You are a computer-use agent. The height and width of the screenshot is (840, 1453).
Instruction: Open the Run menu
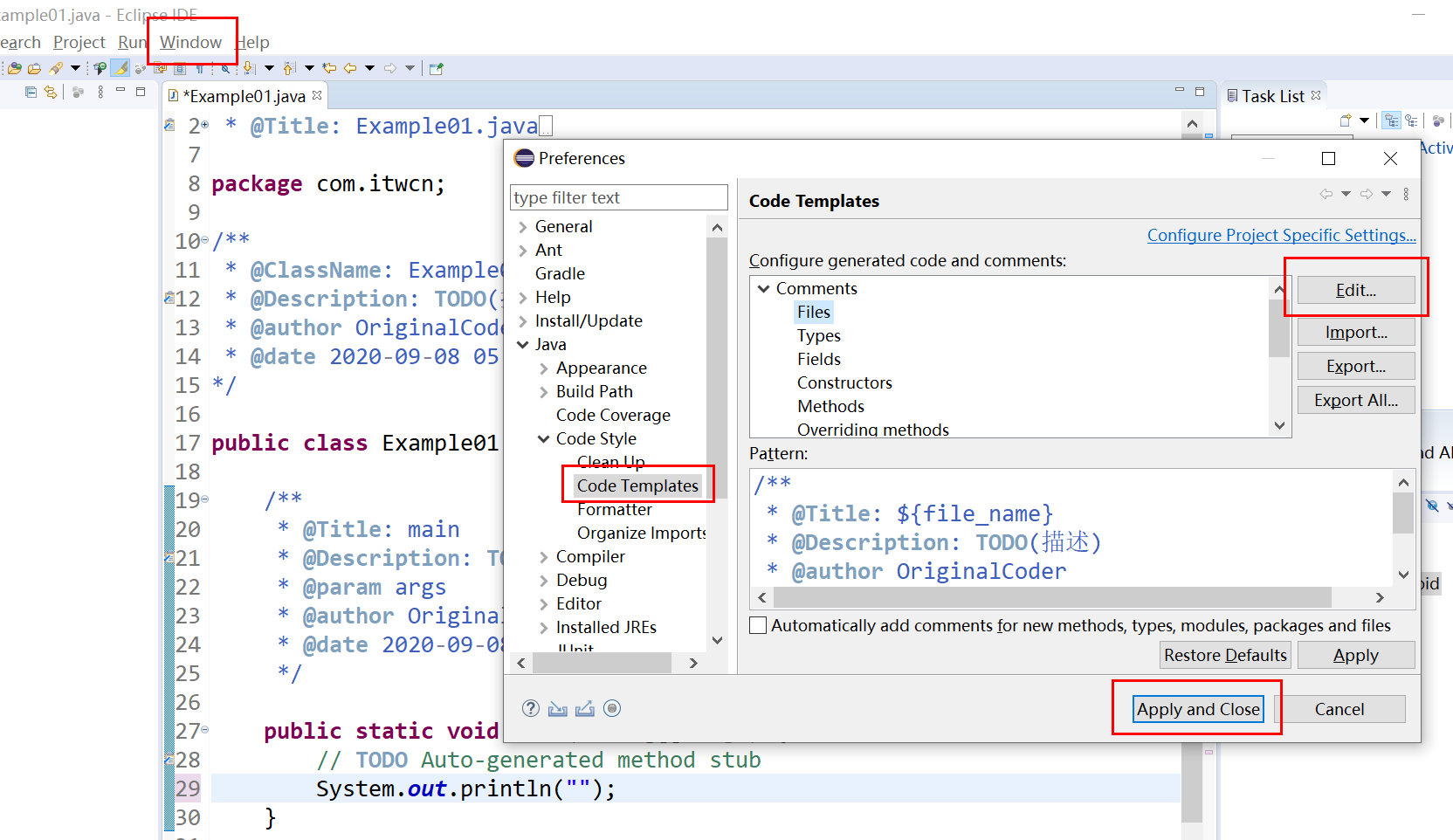tap(132, 42)
